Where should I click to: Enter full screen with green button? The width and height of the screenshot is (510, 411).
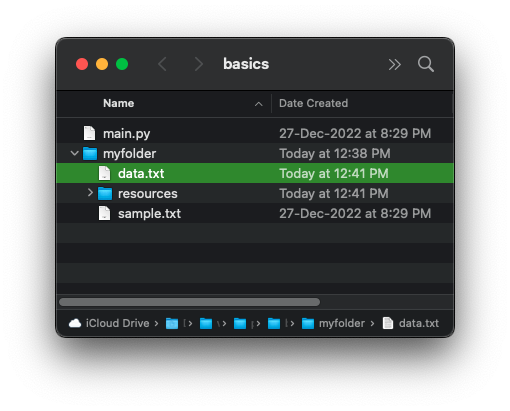pos(122,64)
